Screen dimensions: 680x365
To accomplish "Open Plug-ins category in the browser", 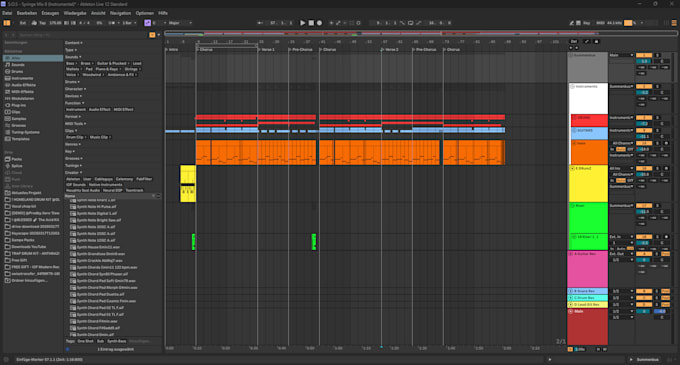I will pyautogui.click(x=19, y=105).
